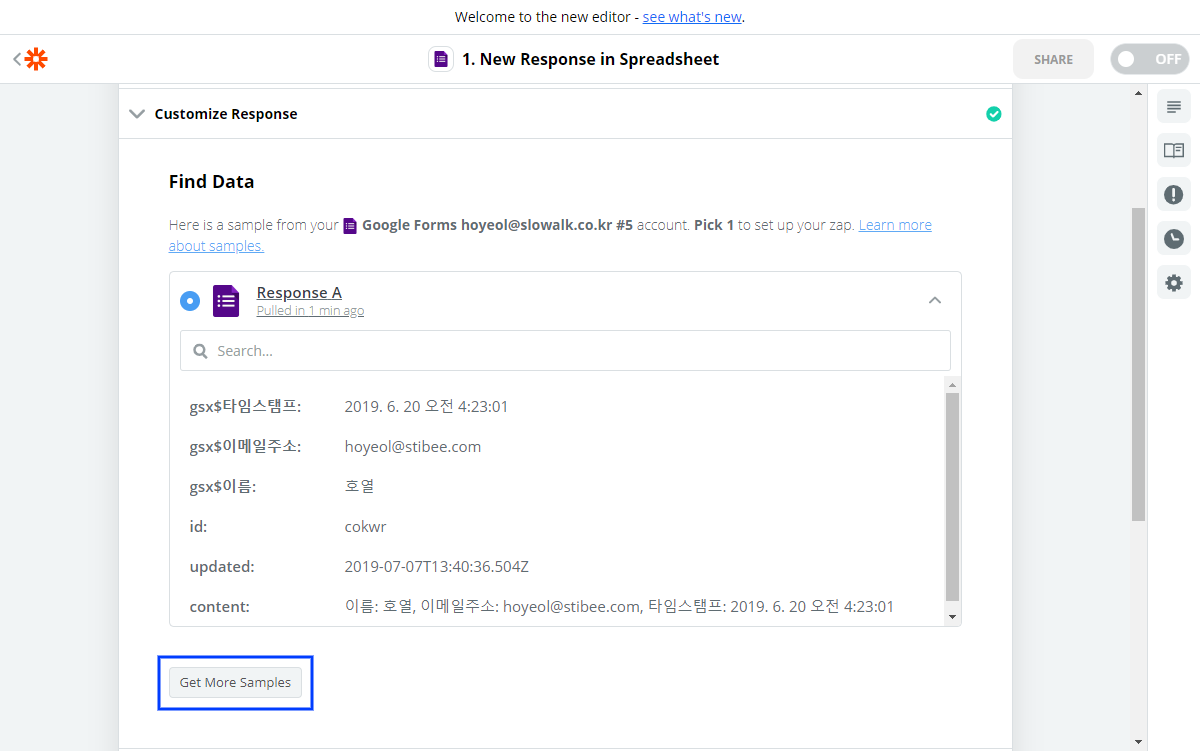Open the help book icon in sidebar
Screen dimensions: 1200x751
pyautogui.click(x=1174, y=150)
